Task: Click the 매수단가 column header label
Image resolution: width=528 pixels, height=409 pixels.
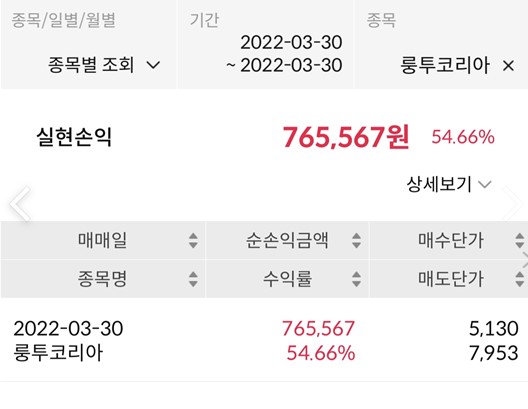Action: pos(451,240)
